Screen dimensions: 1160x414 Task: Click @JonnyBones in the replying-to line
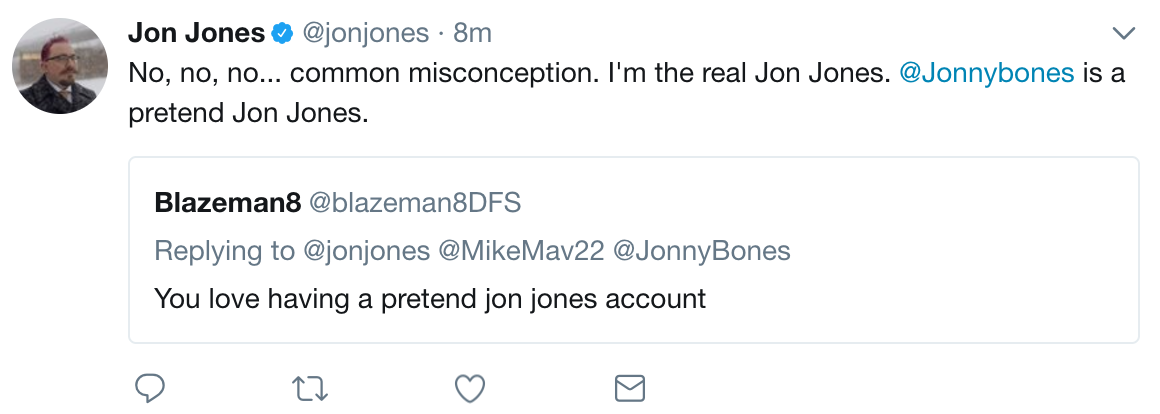(702, 251)
